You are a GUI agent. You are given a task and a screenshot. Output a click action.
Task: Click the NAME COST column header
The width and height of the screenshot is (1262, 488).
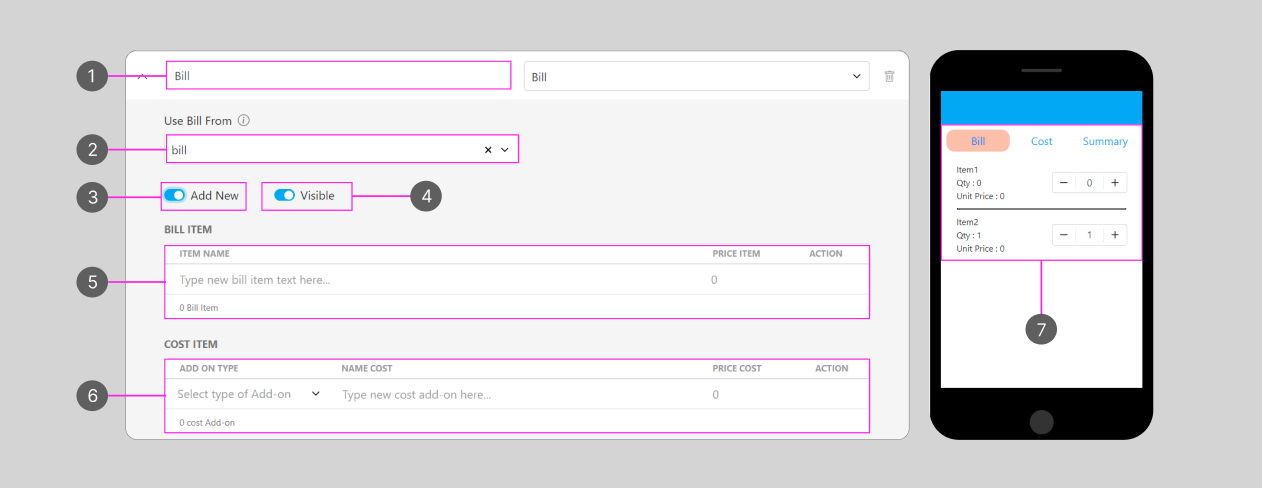point(367,369)
